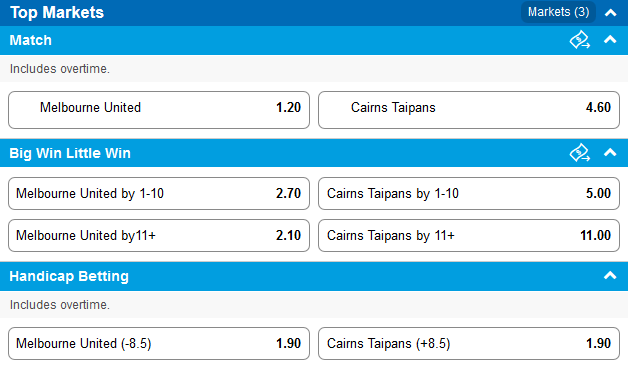Collapse the Handicap Betting market
The image size is (628, 367).
point(610,275)
